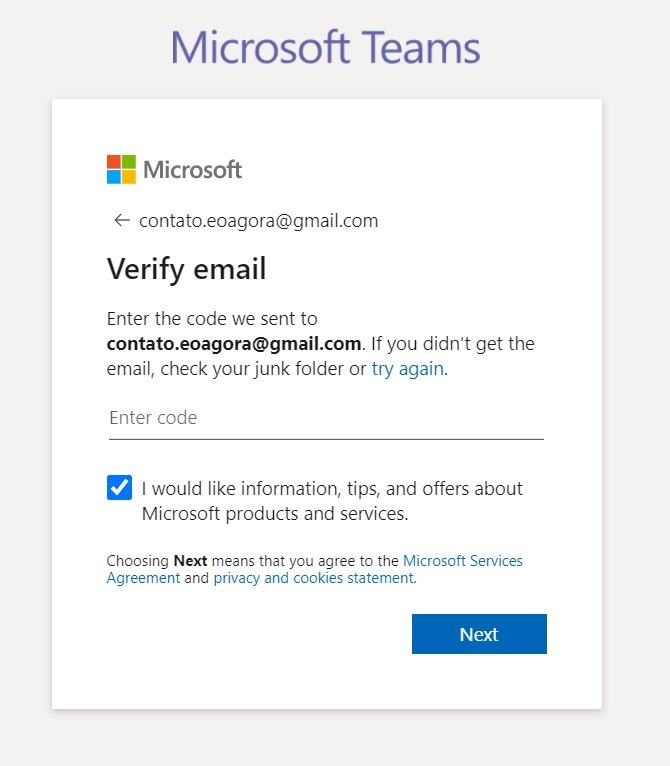Open the 'try again' link
Image resolution: width=670 pixels, height=766 pixels.
408,369
